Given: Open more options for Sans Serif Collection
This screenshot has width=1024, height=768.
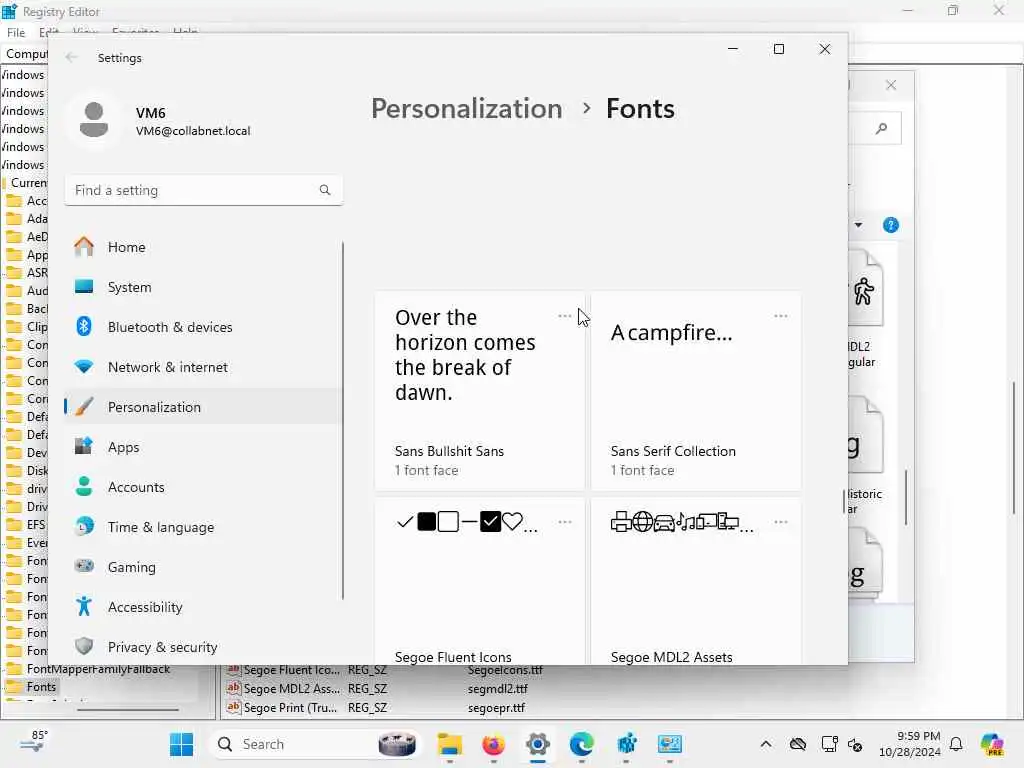Looking at the screenshot, I should click(x=780, y=316).
